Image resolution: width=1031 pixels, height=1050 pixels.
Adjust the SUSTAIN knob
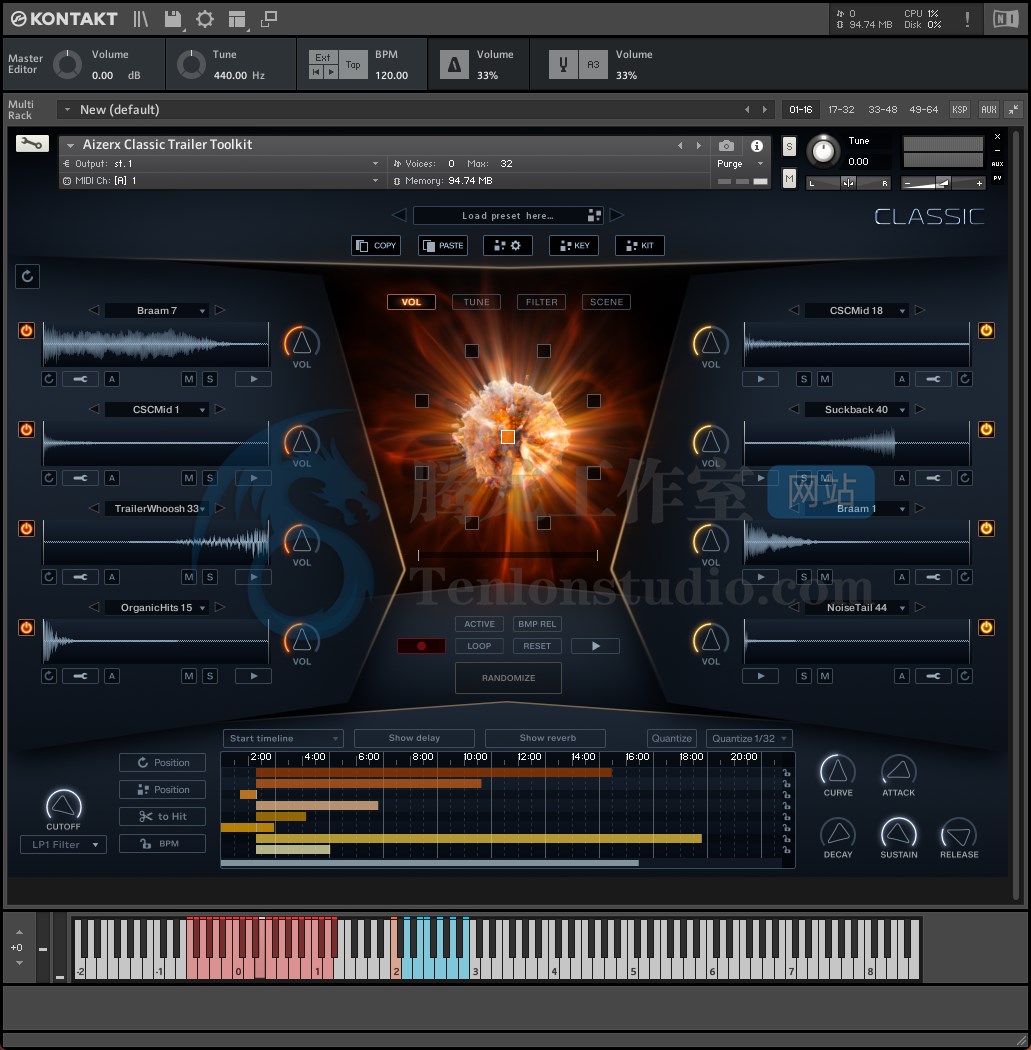tap(898, 834)
